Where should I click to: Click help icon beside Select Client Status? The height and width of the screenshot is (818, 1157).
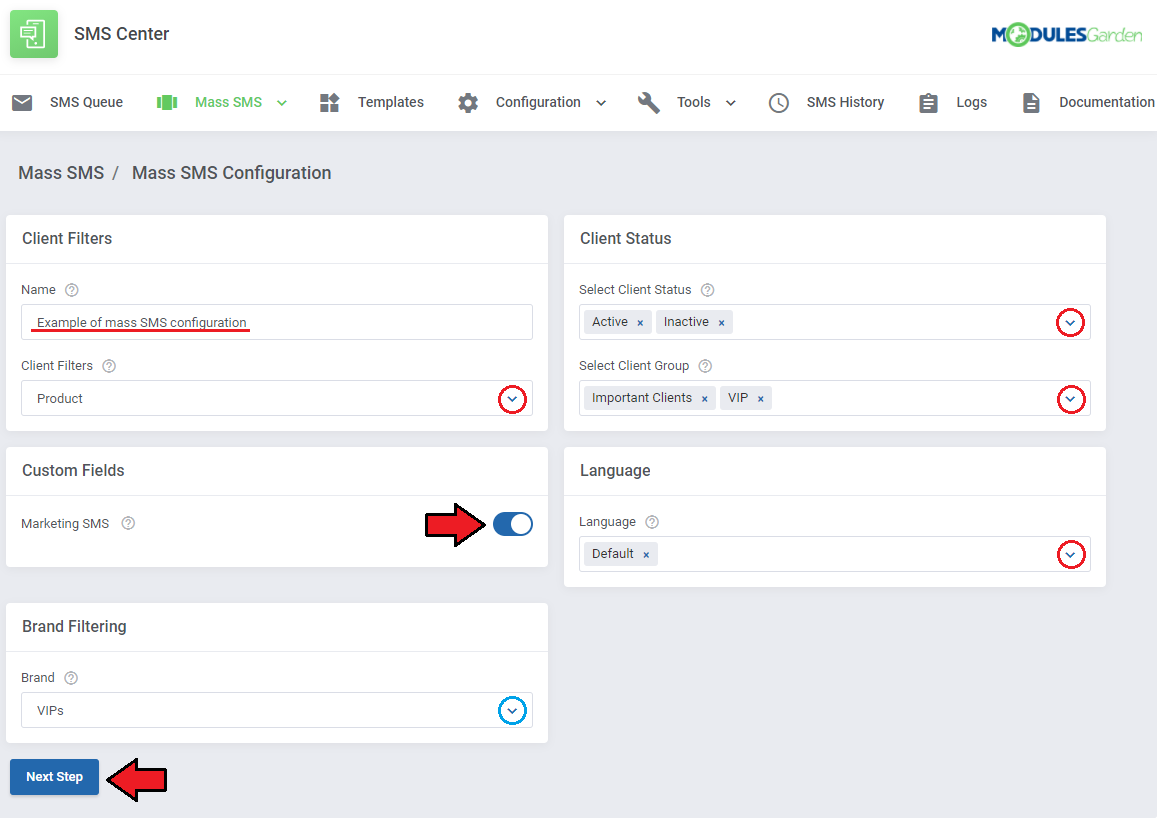[708, 290]
